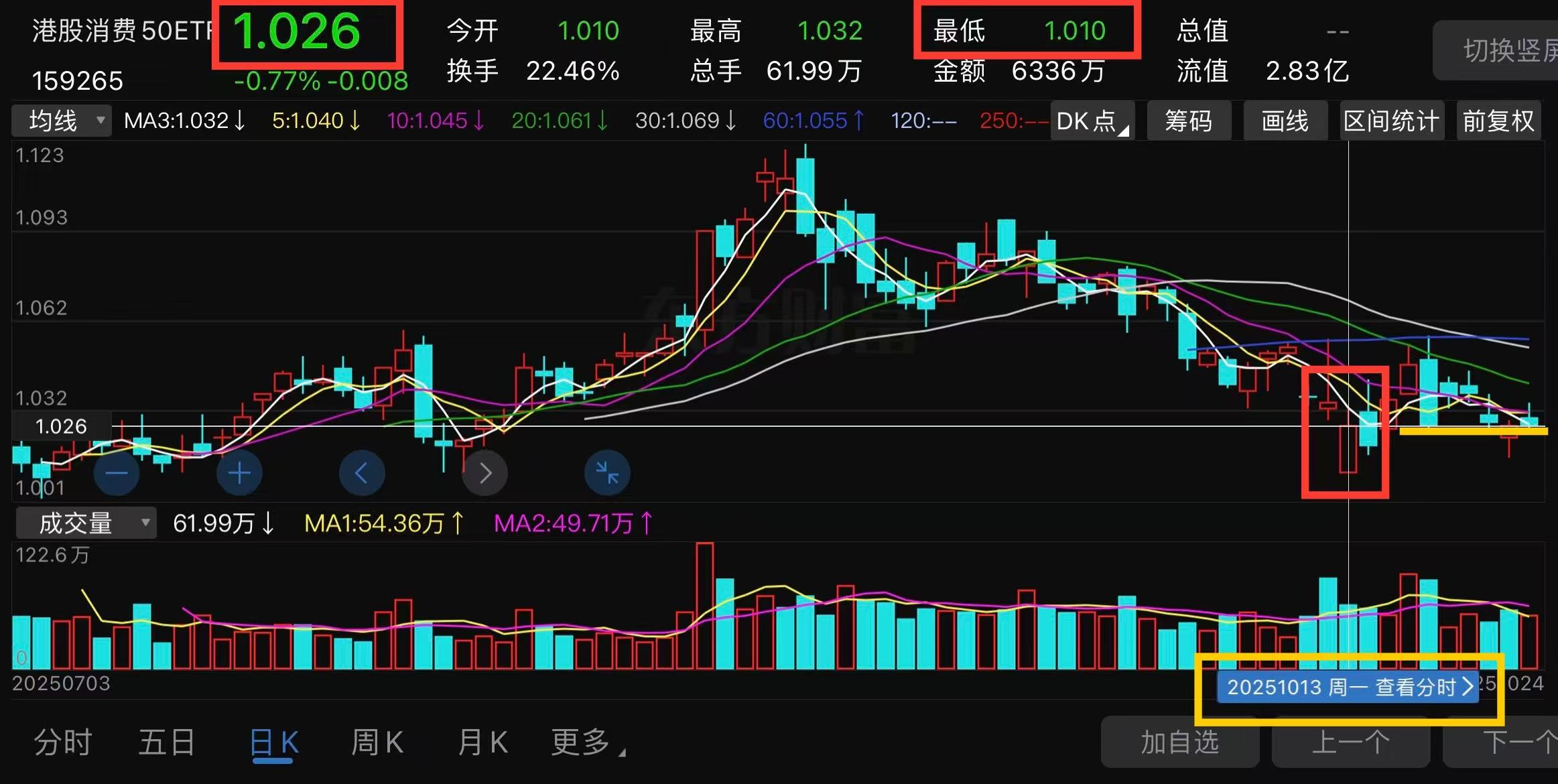The width and height of the screenshot is (1558, 784).
Task: Expand the 成交量 indicator dropdown
Action: [86, 523]
